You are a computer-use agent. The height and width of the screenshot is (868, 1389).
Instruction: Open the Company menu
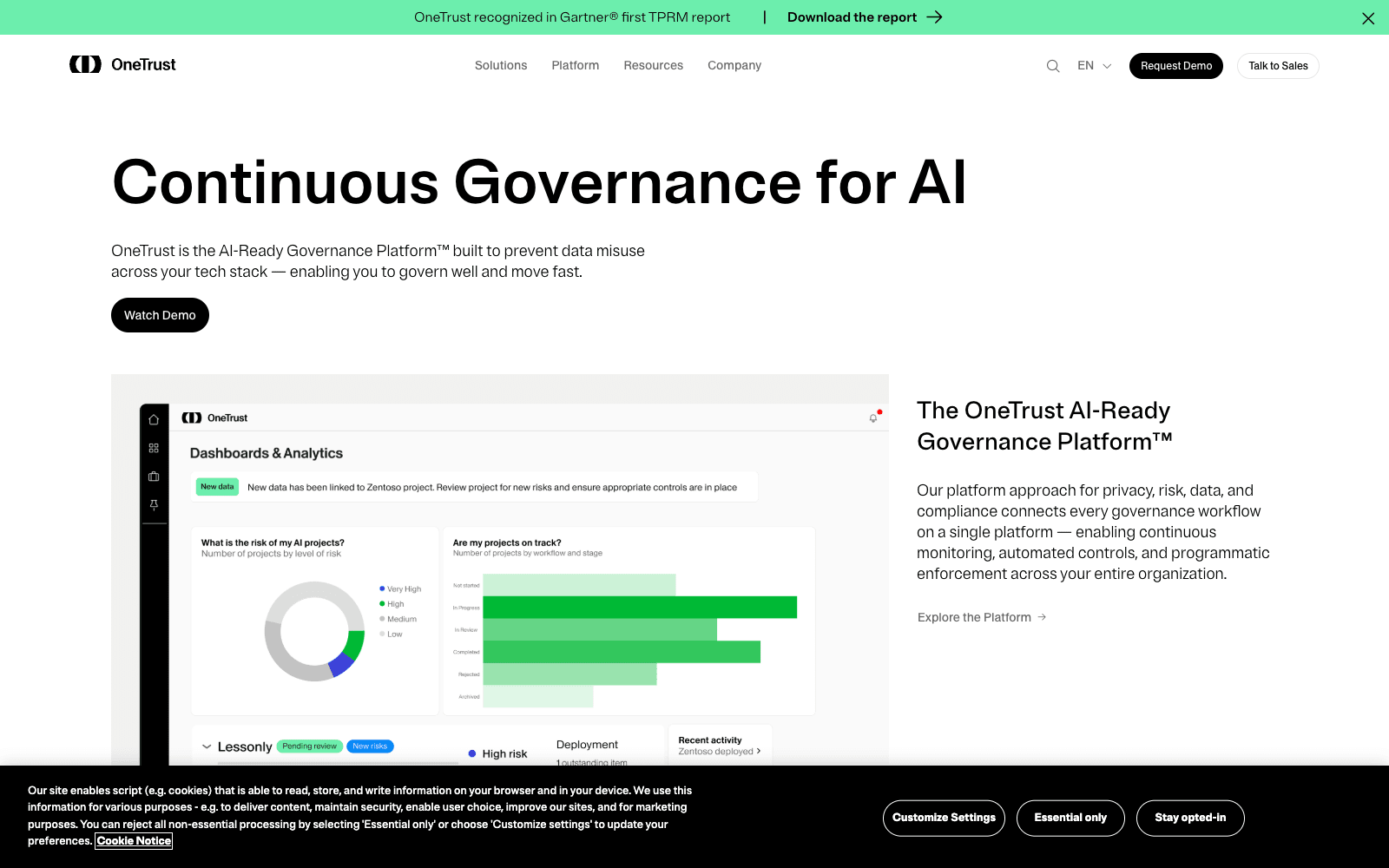(734, 65)
